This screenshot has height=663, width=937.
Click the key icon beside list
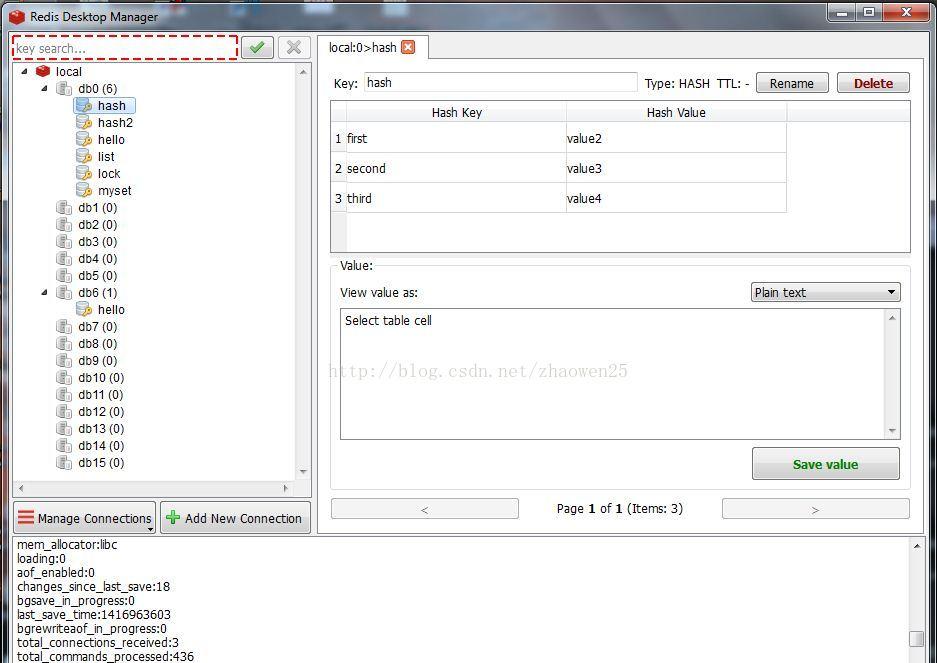coord(84,157)
